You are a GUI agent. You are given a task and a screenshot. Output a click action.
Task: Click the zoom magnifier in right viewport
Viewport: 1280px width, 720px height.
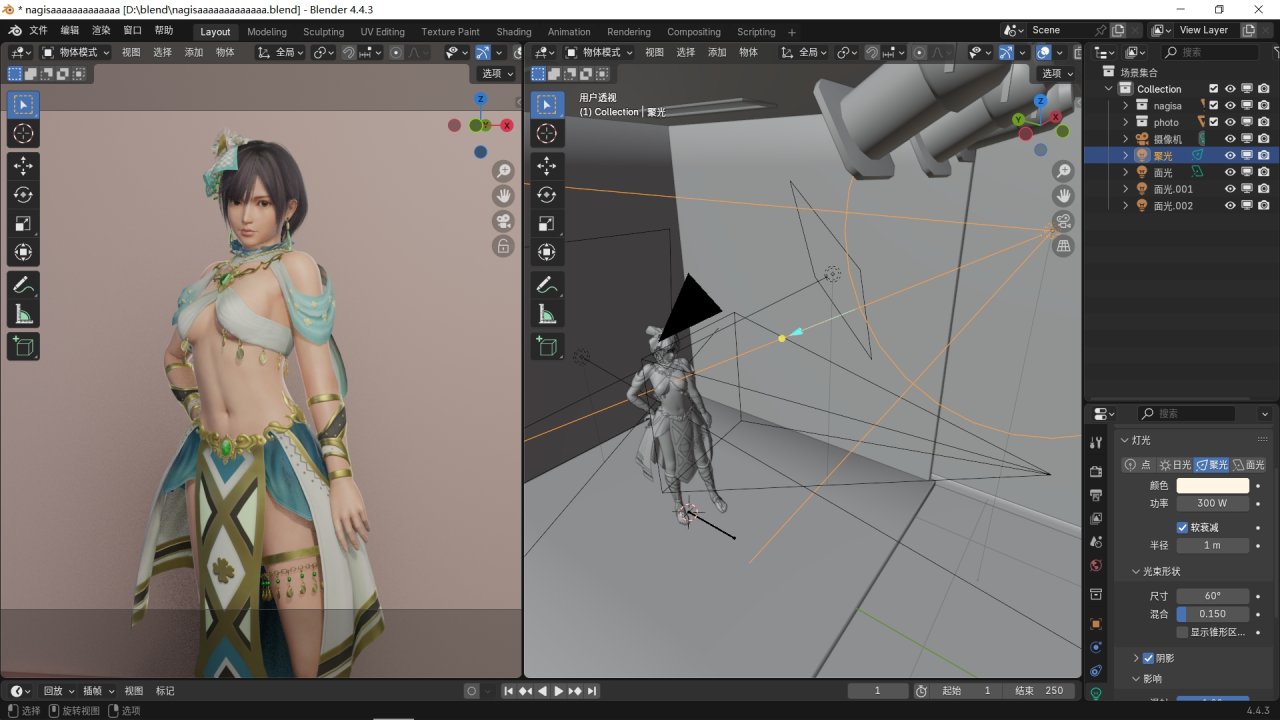tap(1063, 171)
